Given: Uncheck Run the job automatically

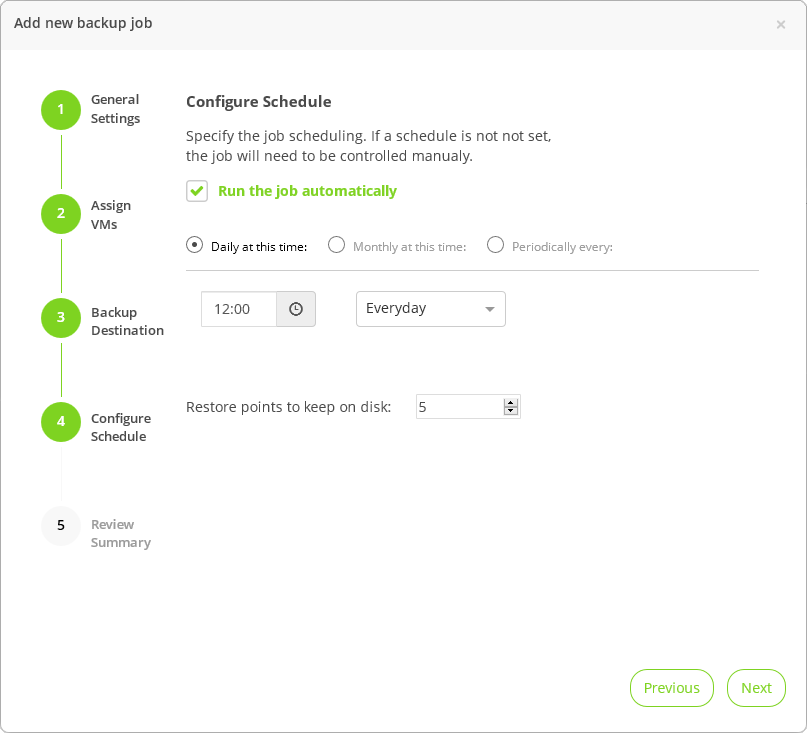Looking at the screenshot, I should [197, 191].
